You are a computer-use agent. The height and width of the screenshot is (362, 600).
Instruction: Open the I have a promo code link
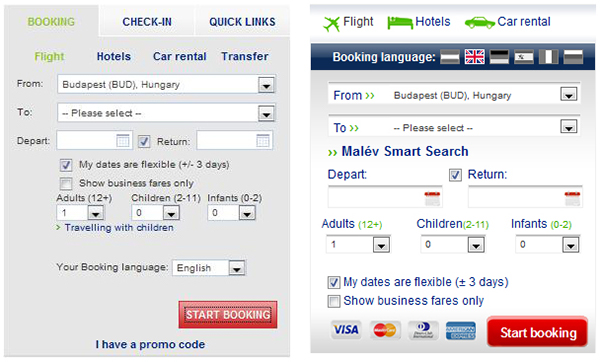coord(150,344)
